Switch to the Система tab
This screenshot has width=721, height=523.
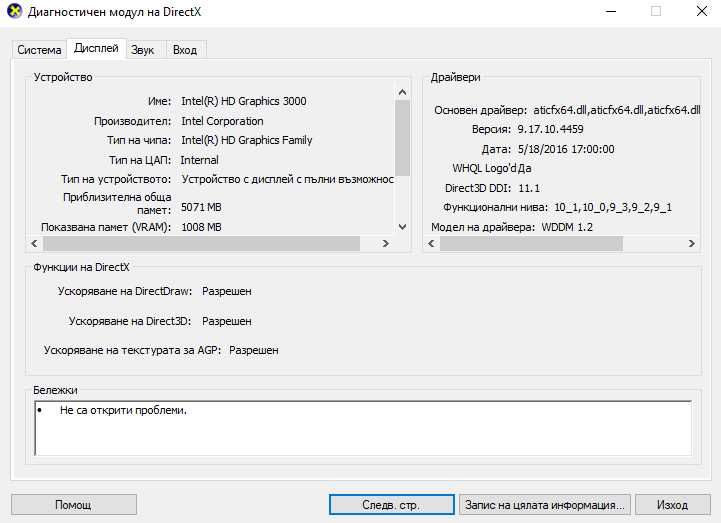pos(40,50)
